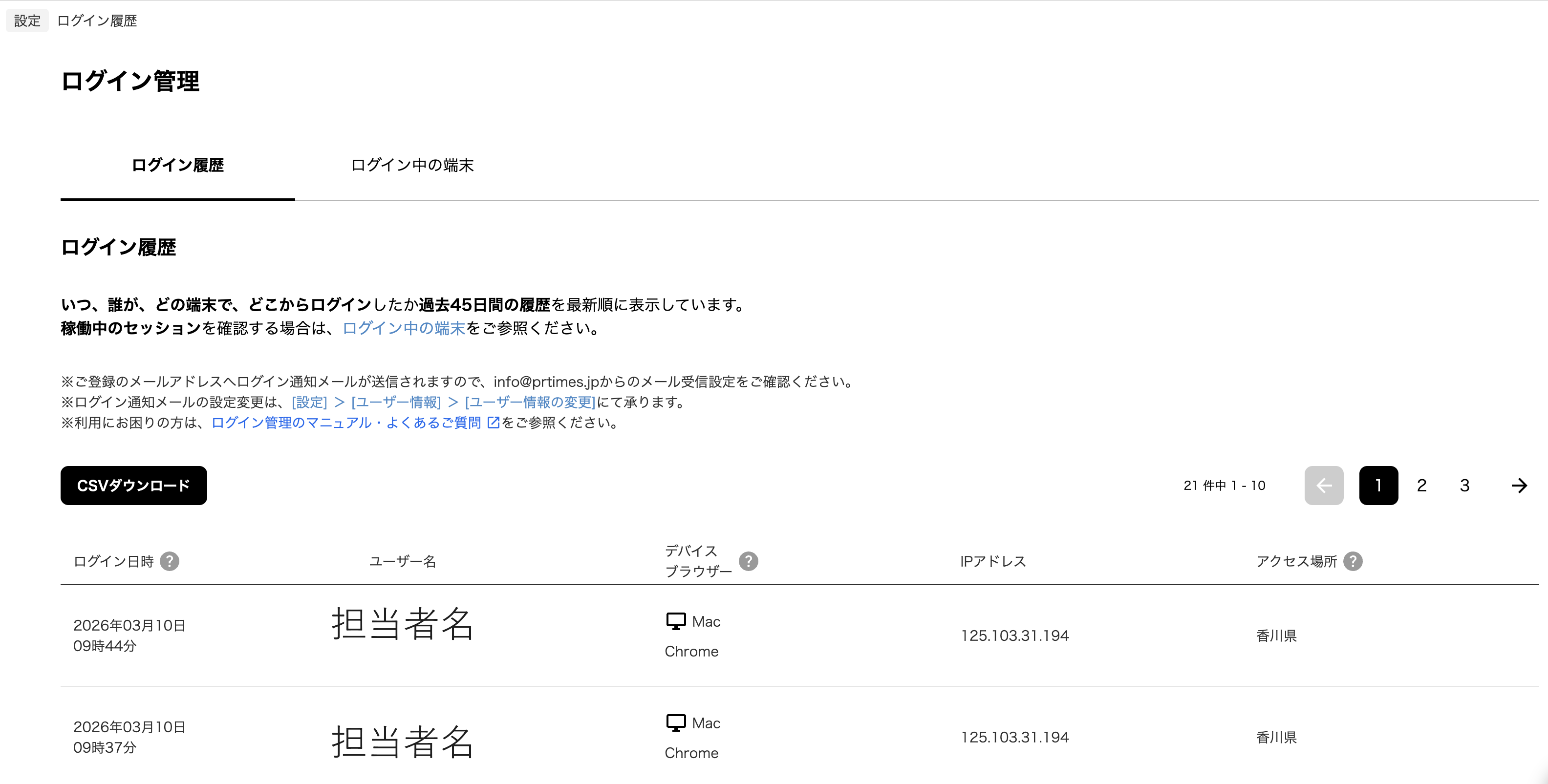Open page 2 of login history
The width and height of the screenshot is (1548, 784).
tap(1421, 486)
